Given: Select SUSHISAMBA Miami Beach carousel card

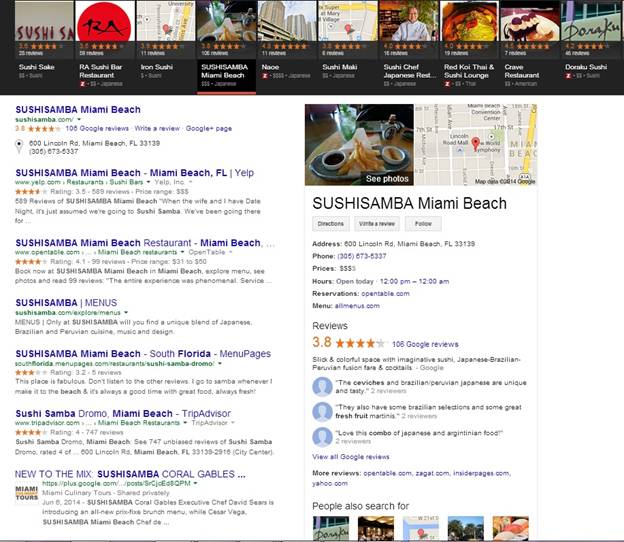Looking at the screenshot, I should click(226, 46).
